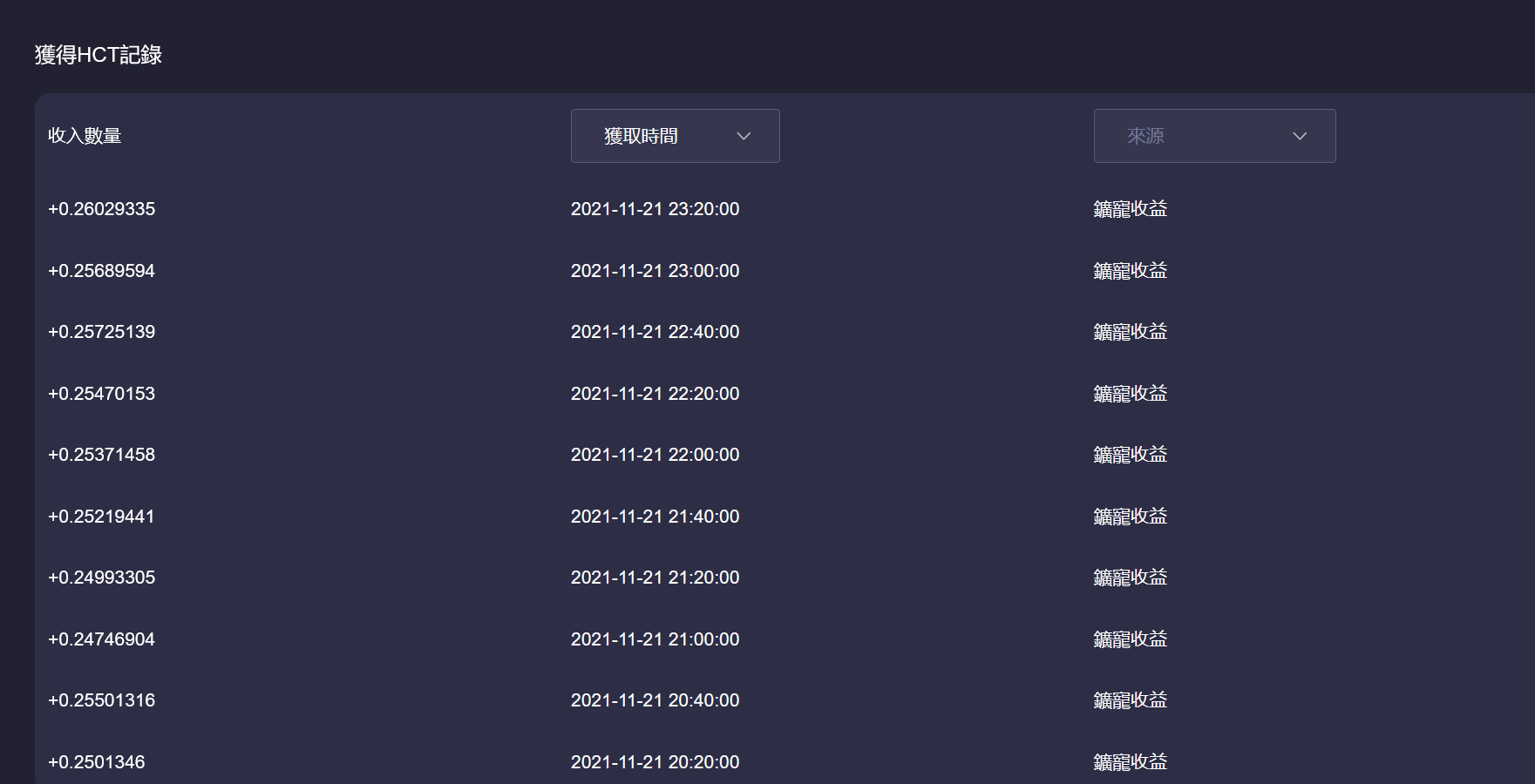Click timestamp 2021-11-21 23:20:00
Viewport: 1535px width, 784px height.
pyautogui.click(x=655, y=209)
